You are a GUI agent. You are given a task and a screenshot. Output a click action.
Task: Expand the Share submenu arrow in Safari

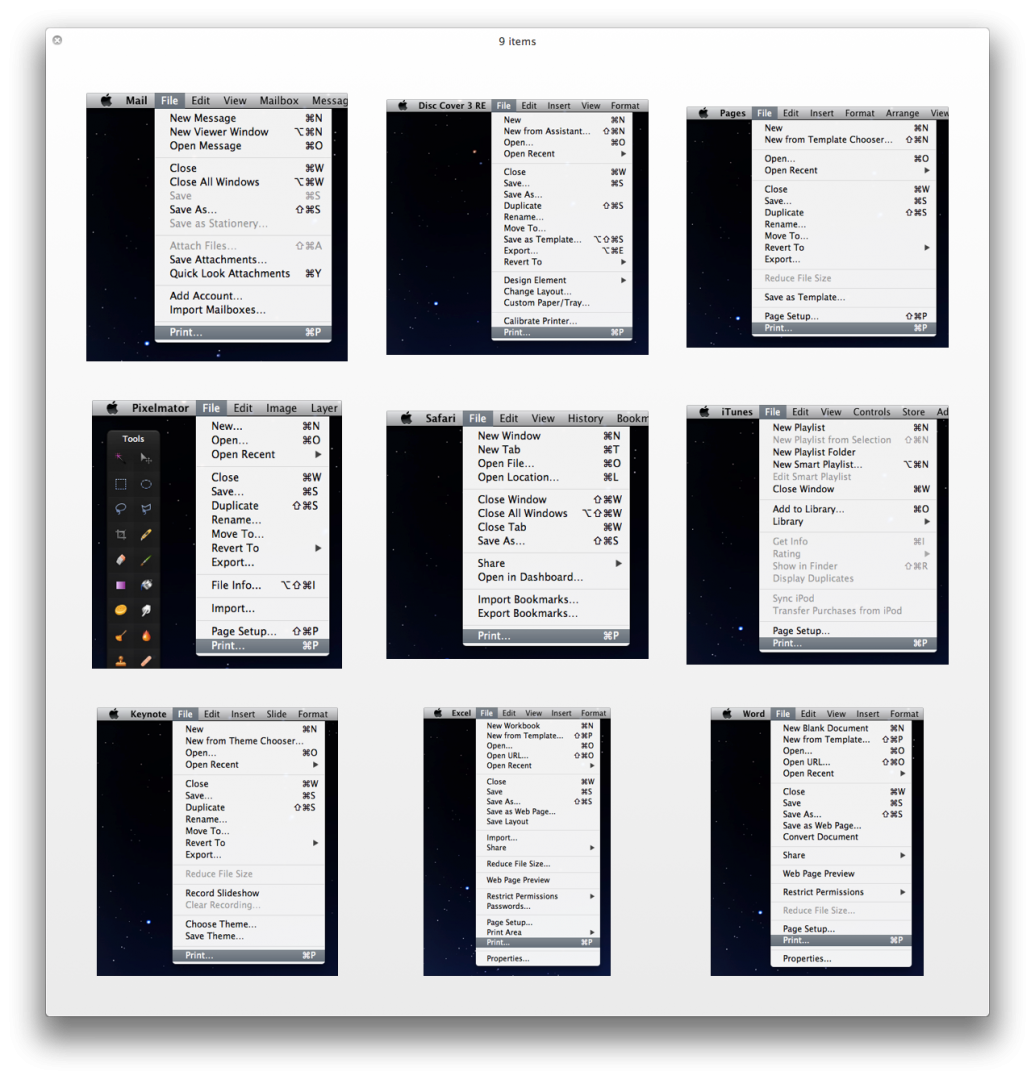click(x=618, y=563)
